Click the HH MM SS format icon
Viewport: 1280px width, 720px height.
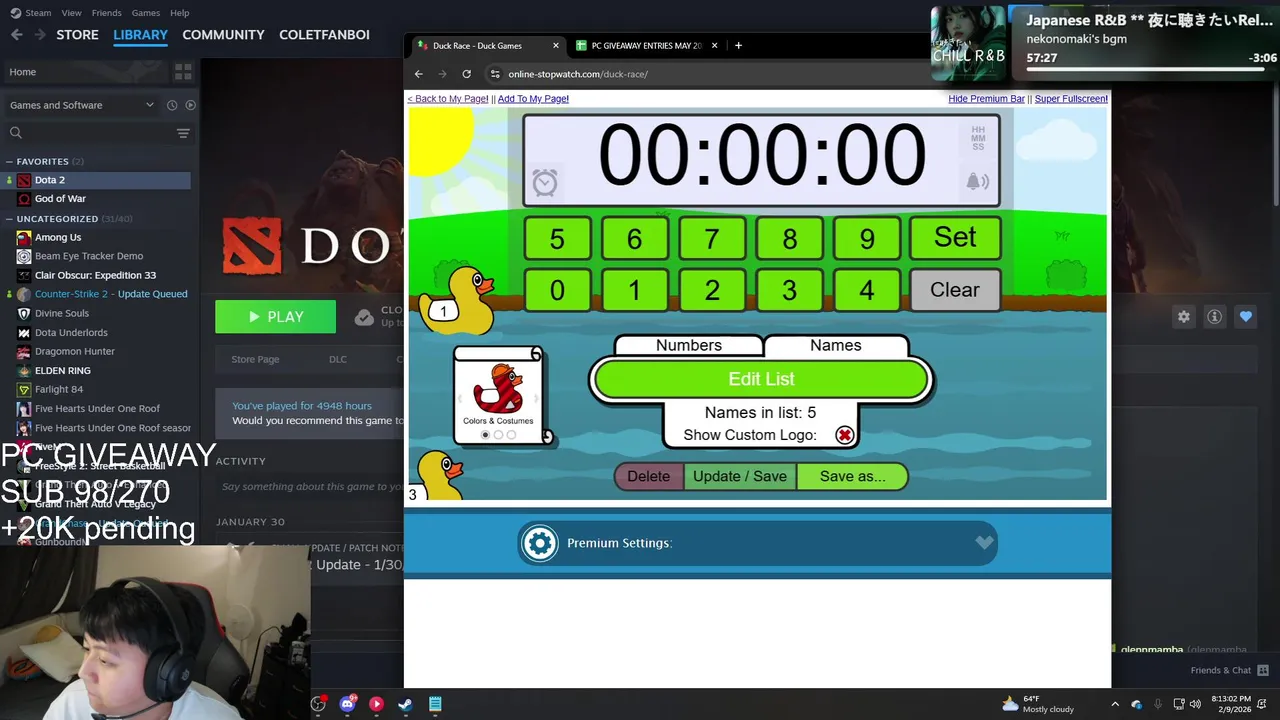click(x=978, y=138)
